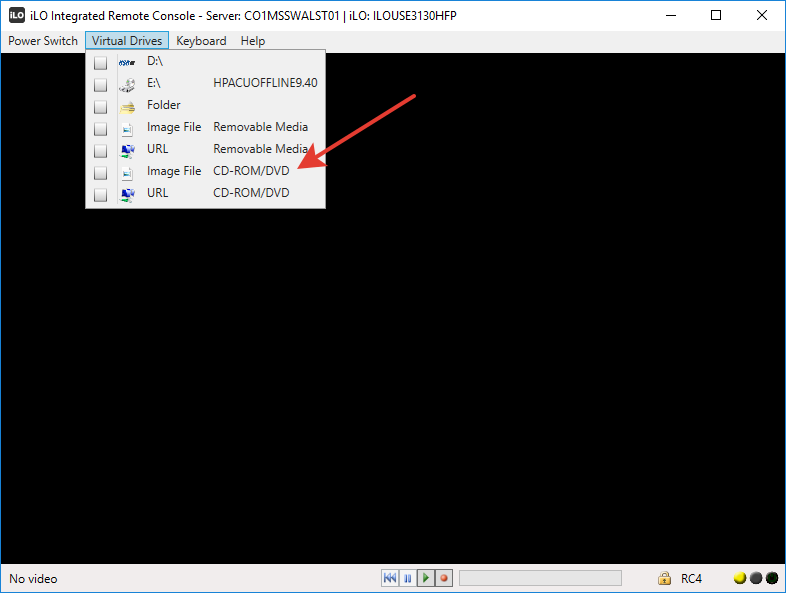Check the E:\ HPACUOFFLINE9.40 checkbox
This screenshot has width=786, height=593.
(100, 85)
